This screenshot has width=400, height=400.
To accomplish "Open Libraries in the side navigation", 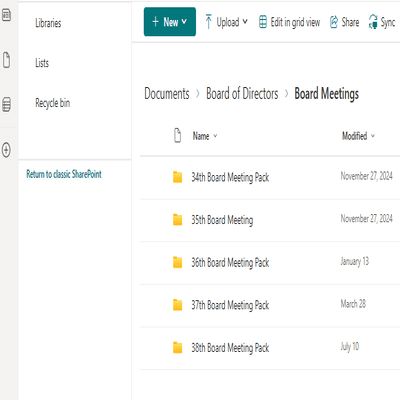I will pos(48,23).
